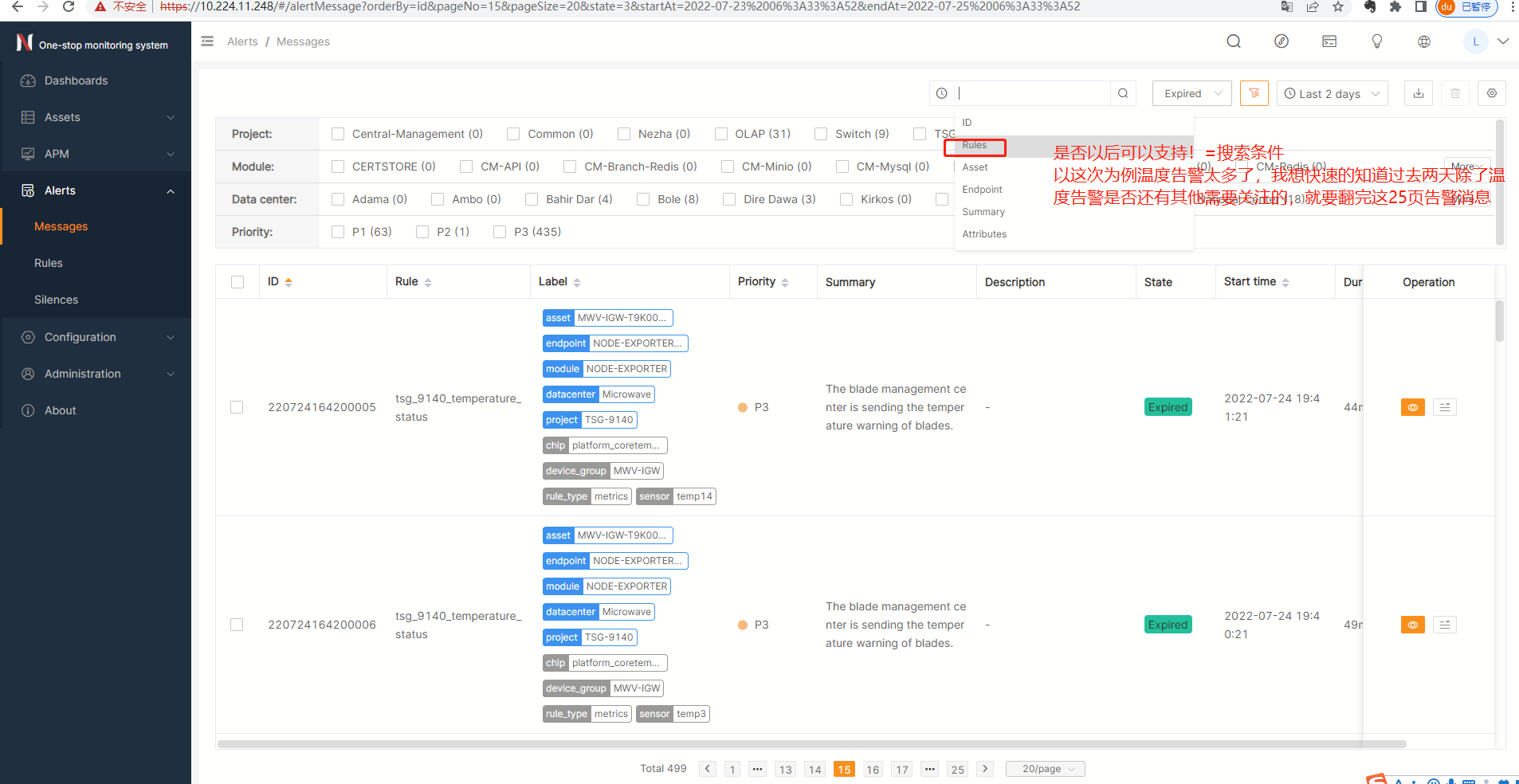Tick the P1 (63) priority checkbox
The image size is (1519, 784).
pos(338,232)
